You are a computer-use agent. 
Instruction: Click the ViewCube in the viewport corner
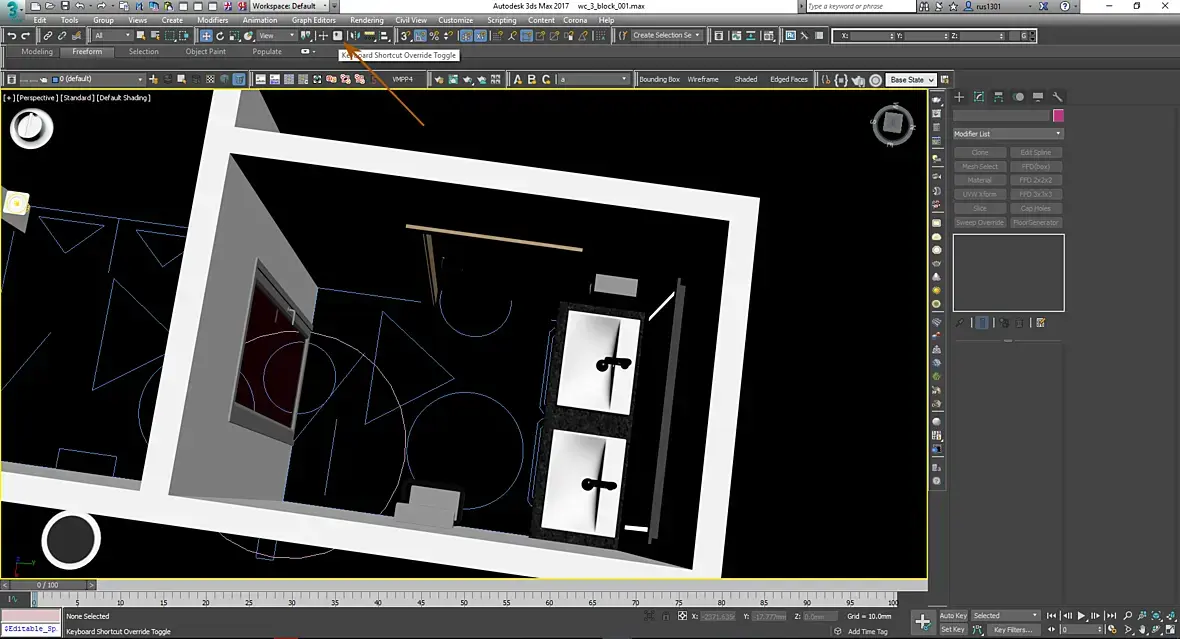(892, 123)
